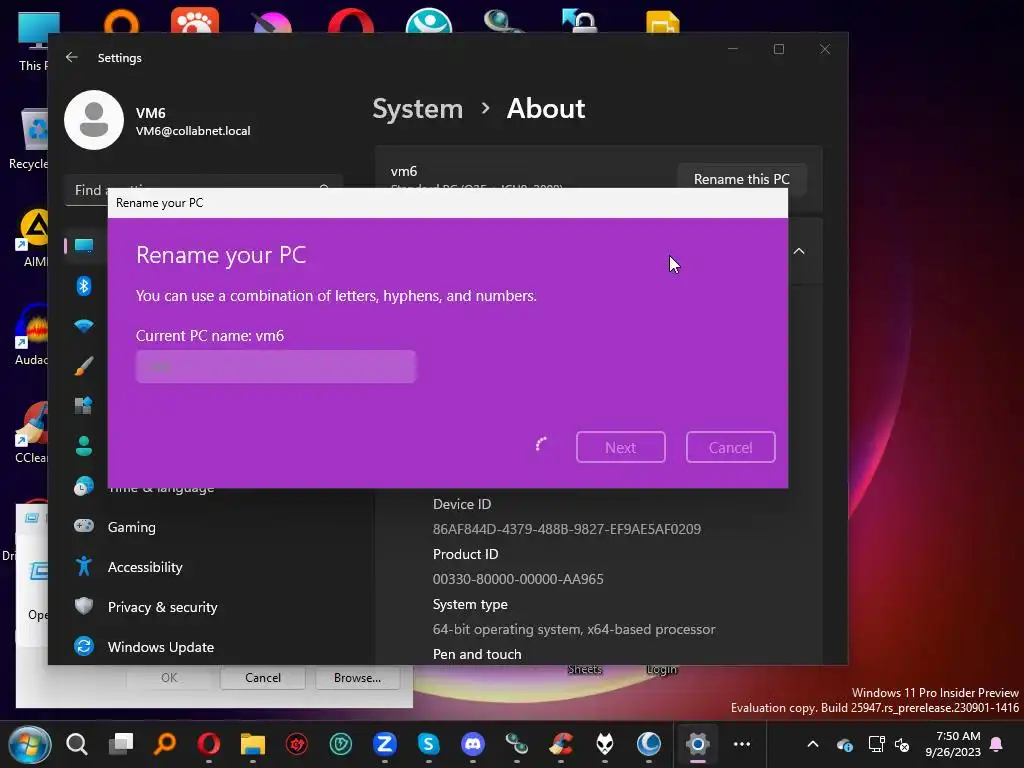
Task: Open the orange magnifier search app on taskbar
Action: (x=165, y=744)
